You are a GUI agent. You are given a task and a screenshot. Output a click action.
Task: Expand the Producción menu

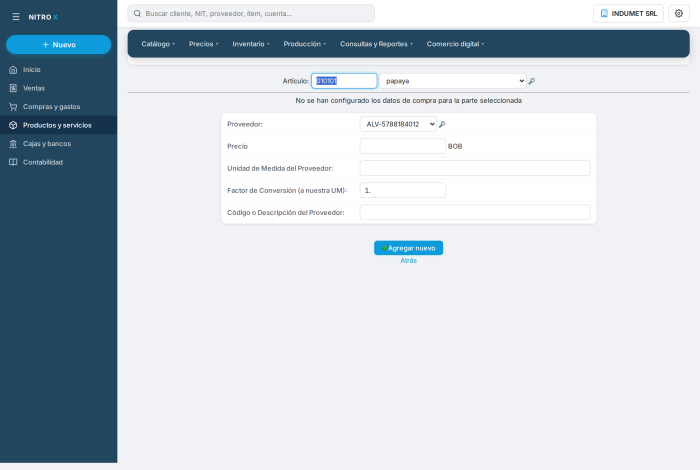(x=304, y=44)
